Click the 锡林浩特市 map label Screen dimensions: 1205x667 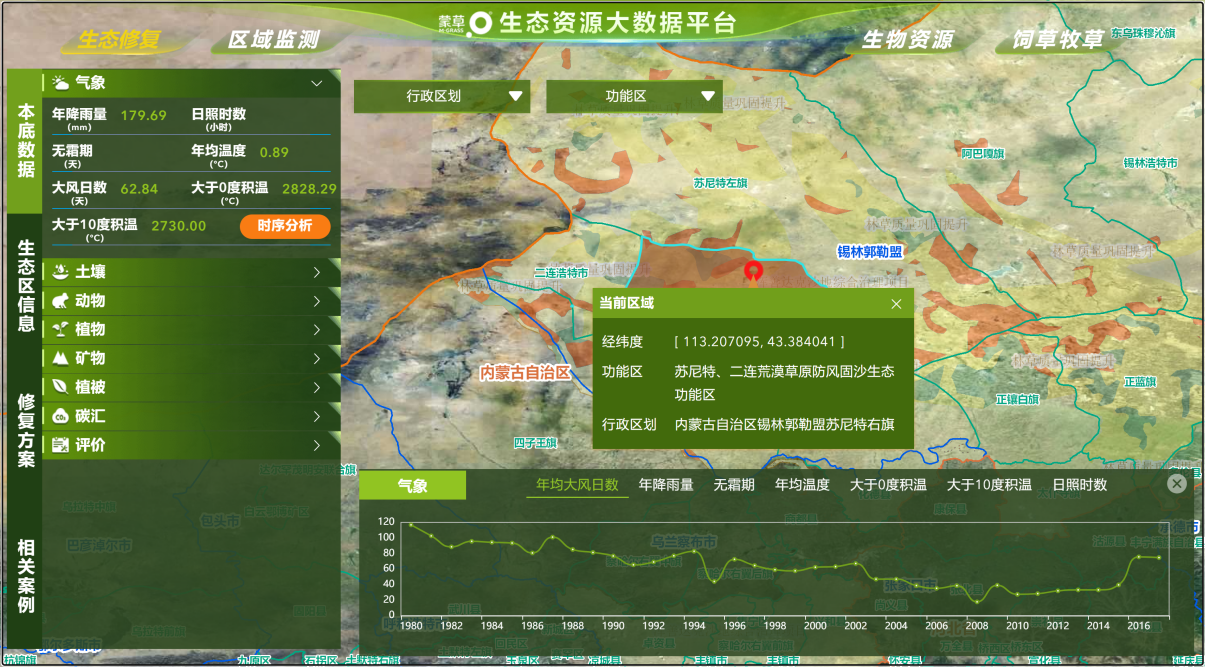(x=1150, y=163)
